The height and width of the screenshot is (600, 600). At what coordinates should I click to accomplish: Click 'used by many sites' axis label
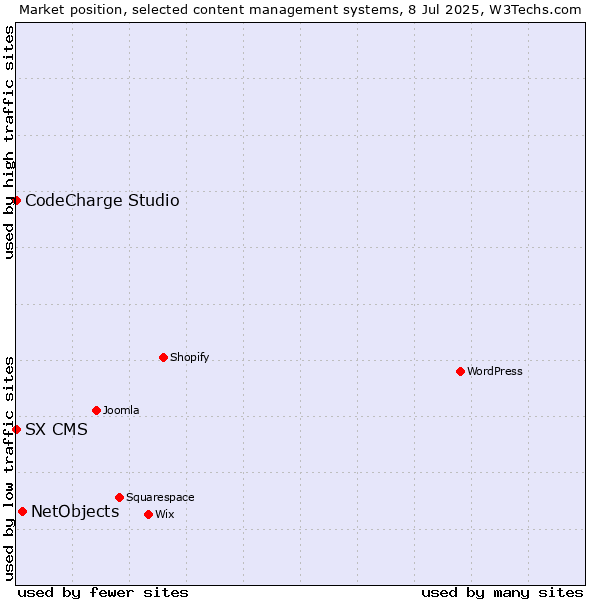pyautogui.click(x=502, y=593)
